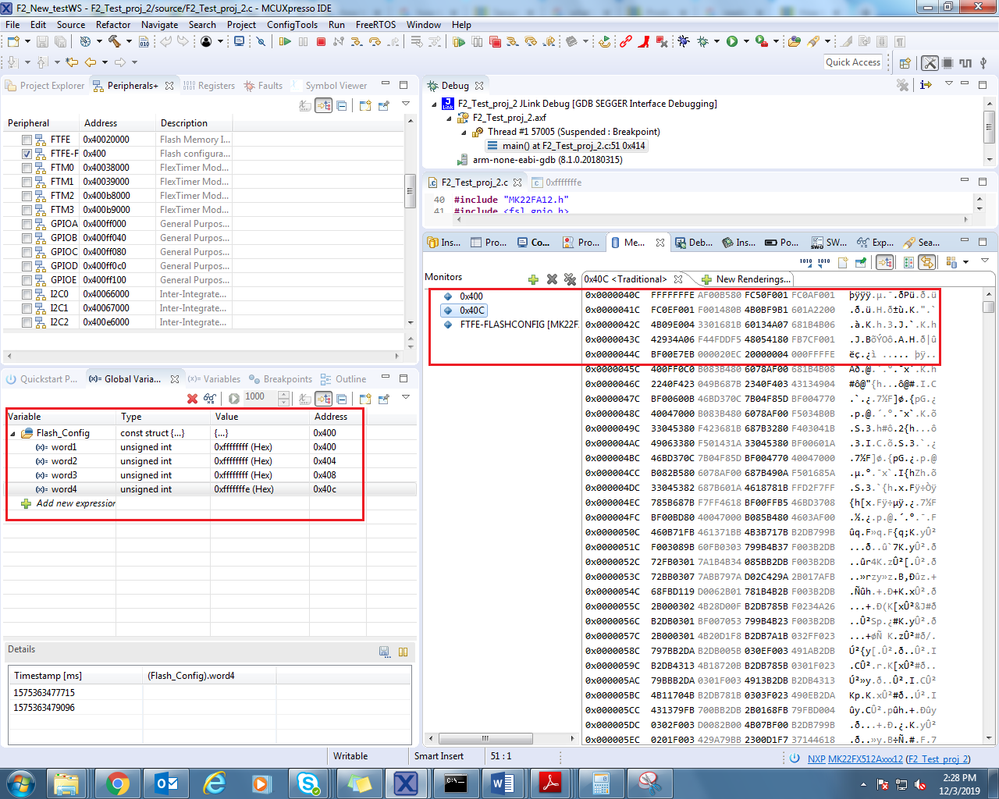Click the NXP link in status bar
Screen dimensions: 999x799
816,758
